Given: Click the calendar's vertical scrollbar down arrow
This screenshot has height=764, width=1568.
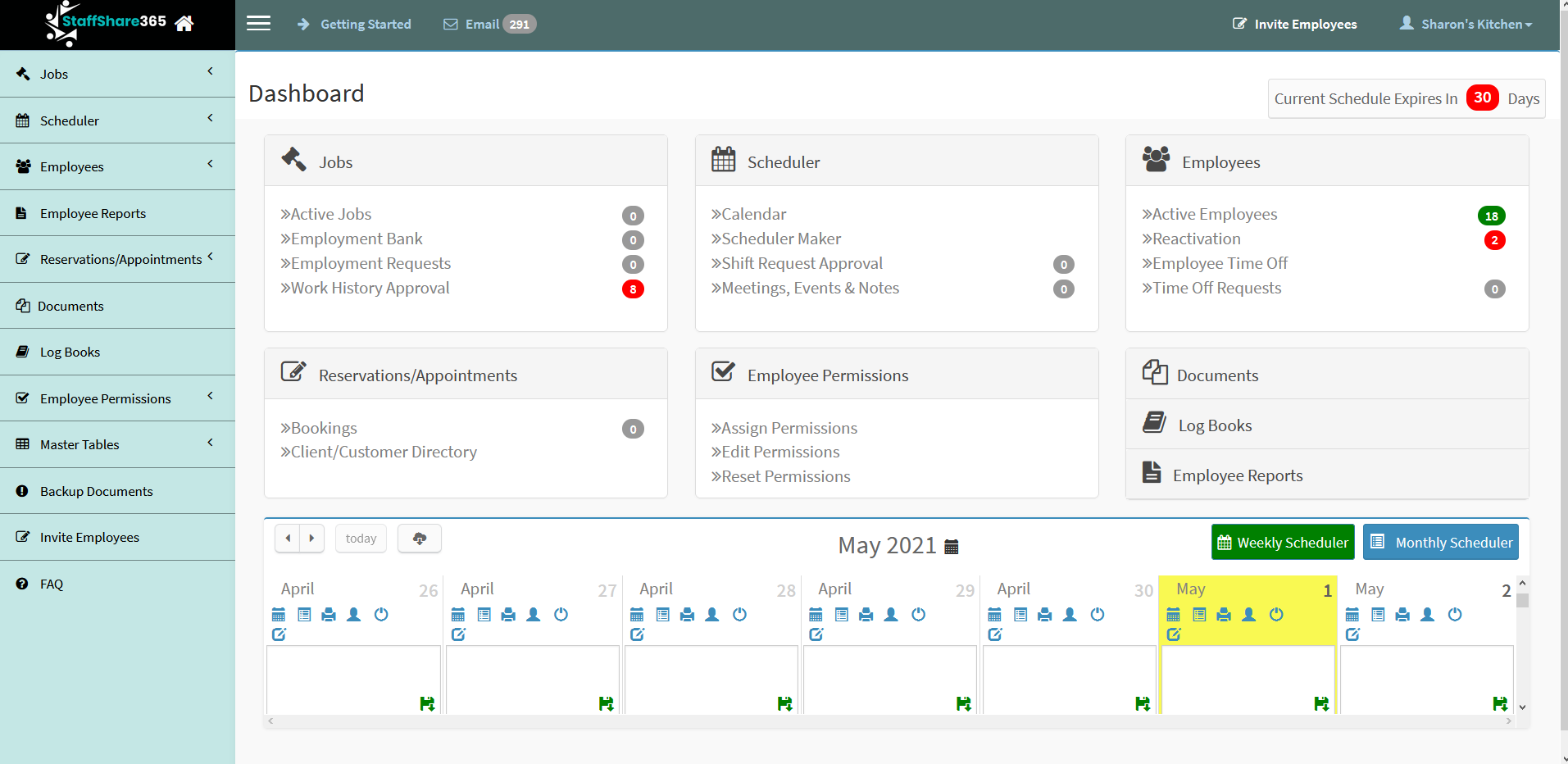Looking at the screenshot, I should pyautogui.click(x=1522, y=707).
